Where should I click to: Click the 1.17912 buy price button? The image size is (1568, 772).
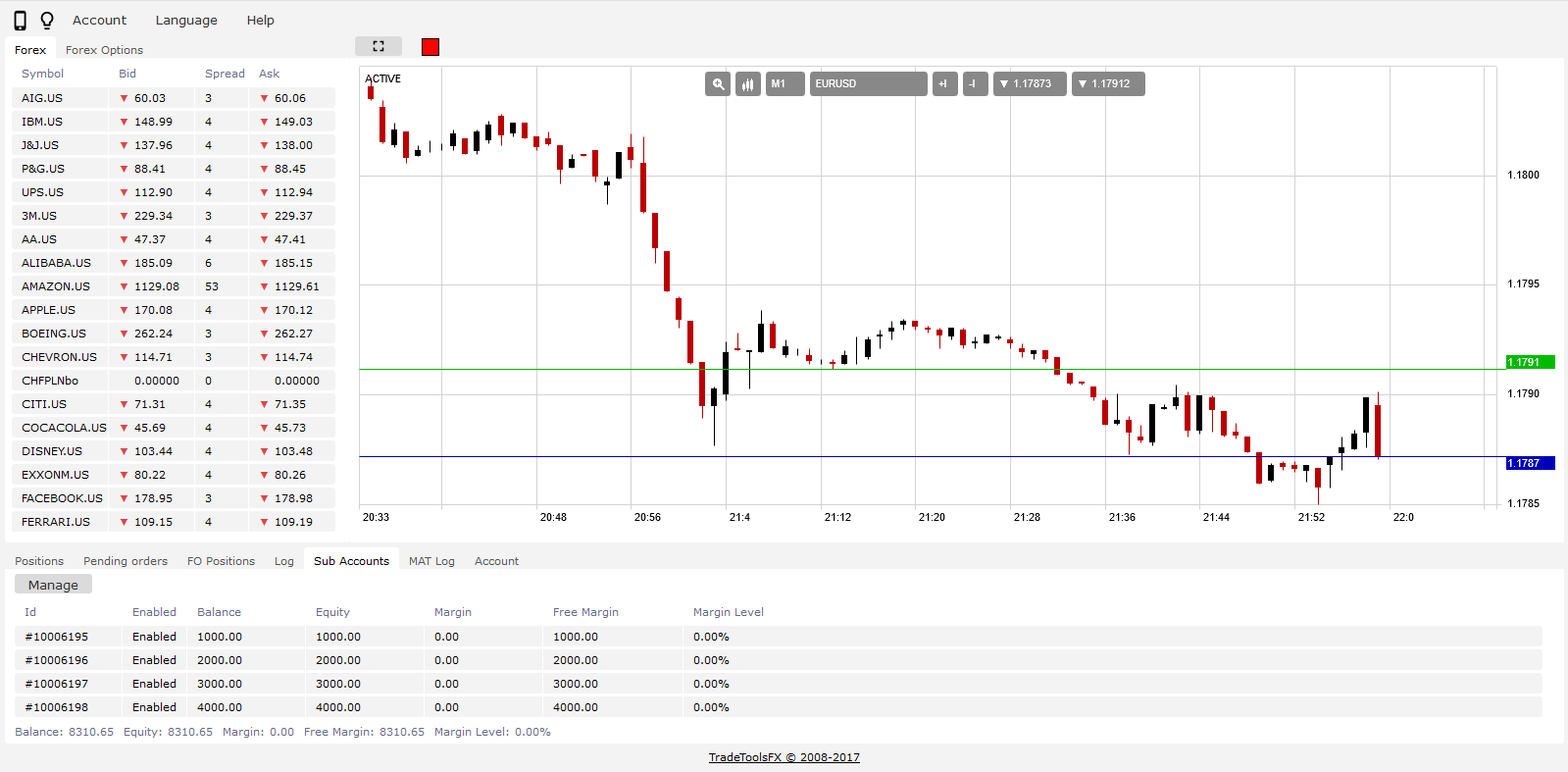point(1107,84)
